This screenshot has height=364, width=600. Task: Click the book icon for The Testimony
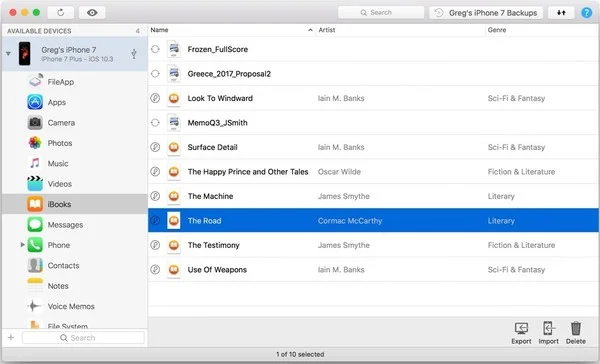click(174, 245)
